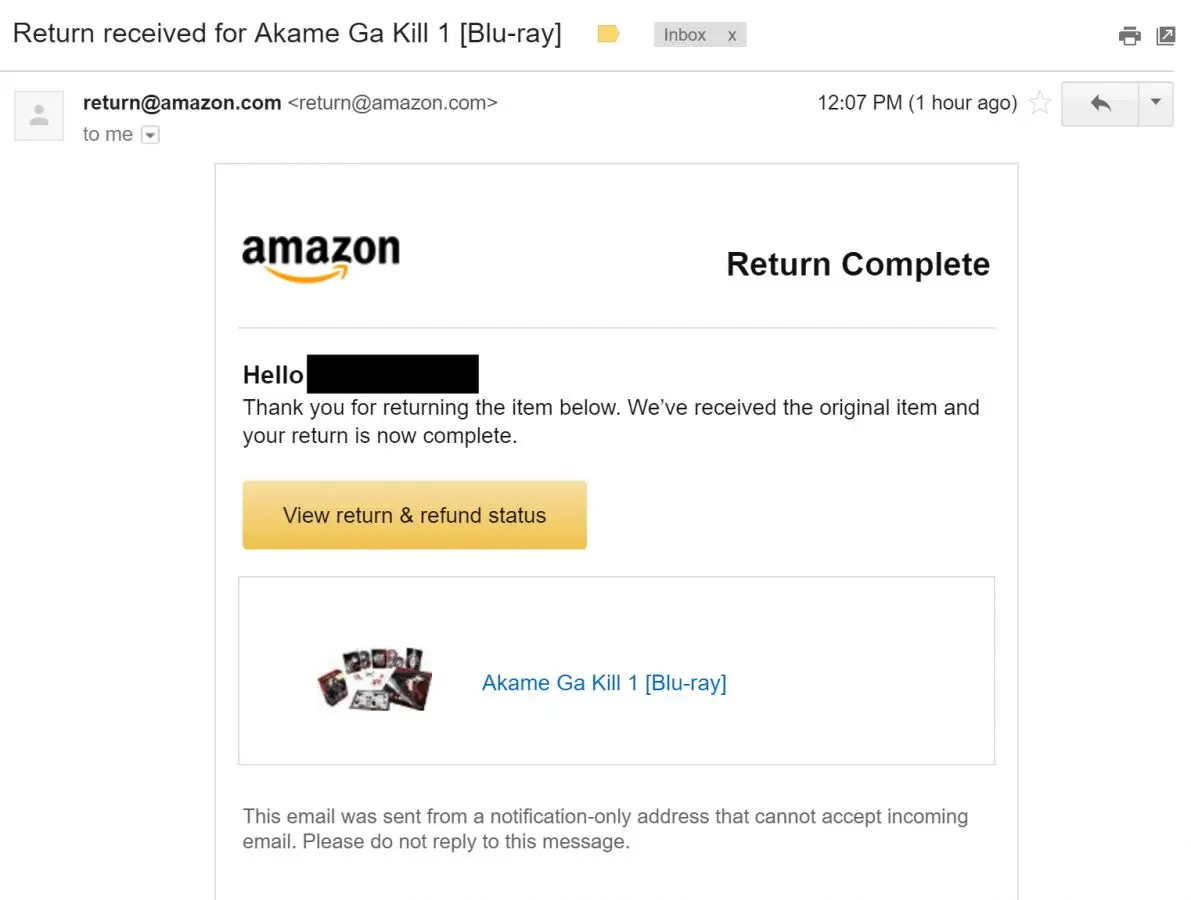
Task: Open the More options dropdown beside Reply
Action: coord(1156,103)
